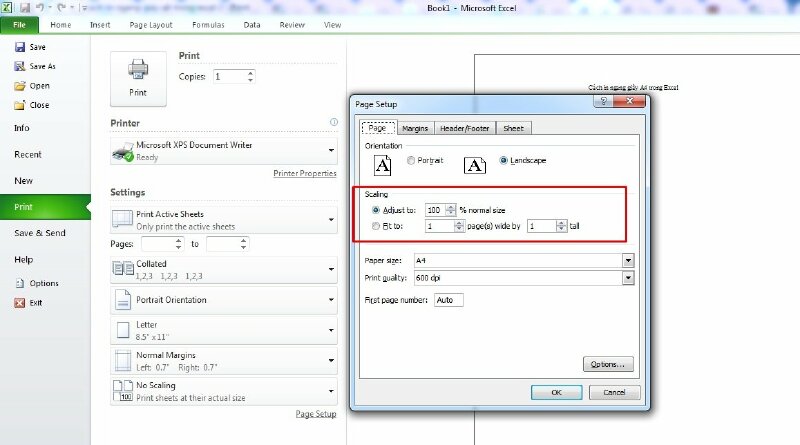Select the Adjust to scaling option
This screenshot has width=800, height=445.
click(x=376, y=210)
